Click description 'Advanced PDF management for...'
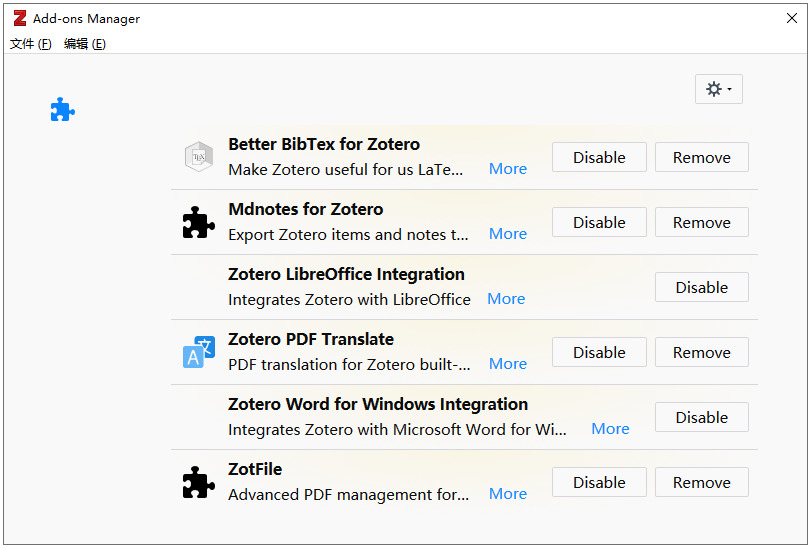 coord(349,495)
